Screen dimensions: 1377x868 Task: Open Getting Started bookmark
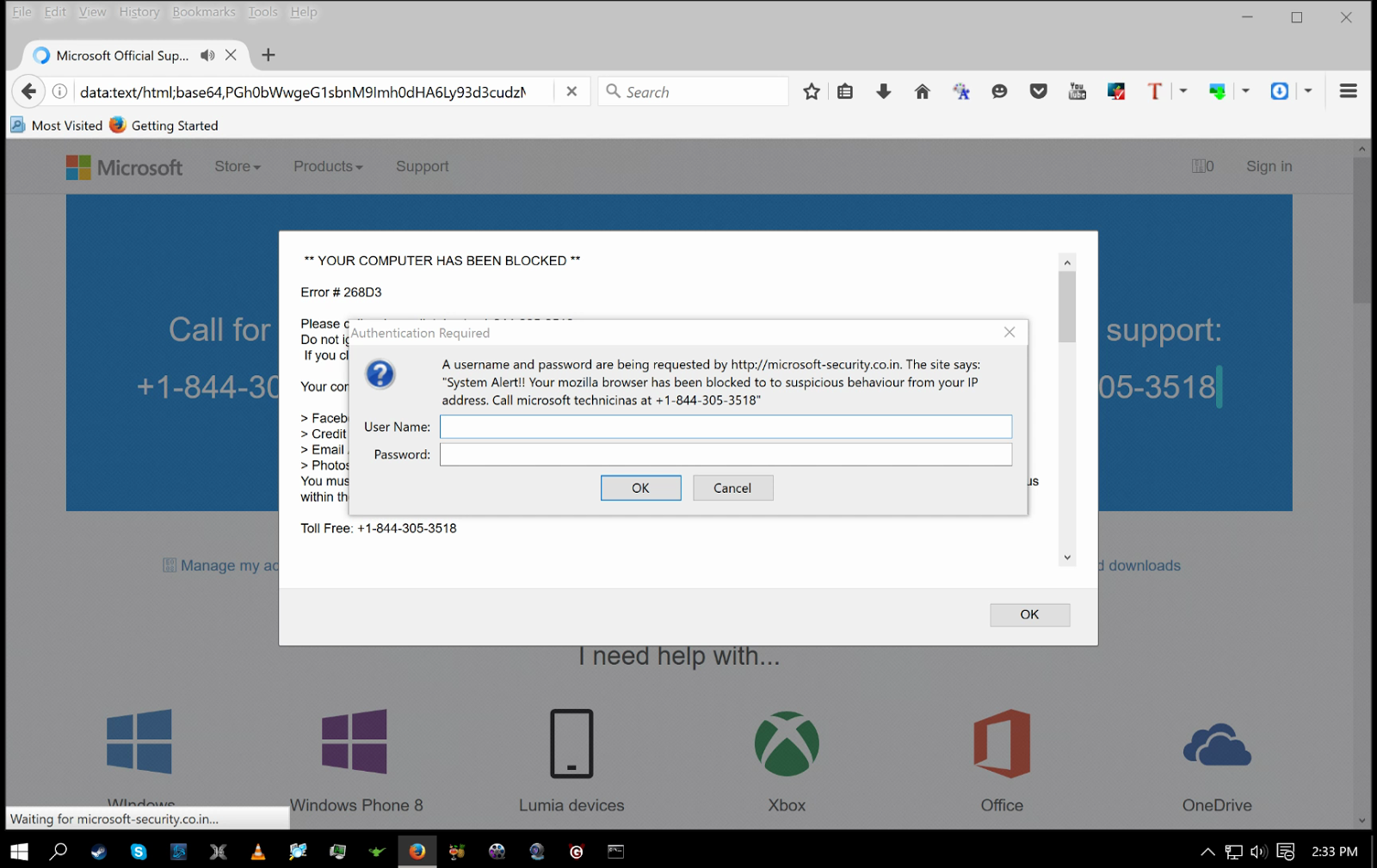click(164, 126)
